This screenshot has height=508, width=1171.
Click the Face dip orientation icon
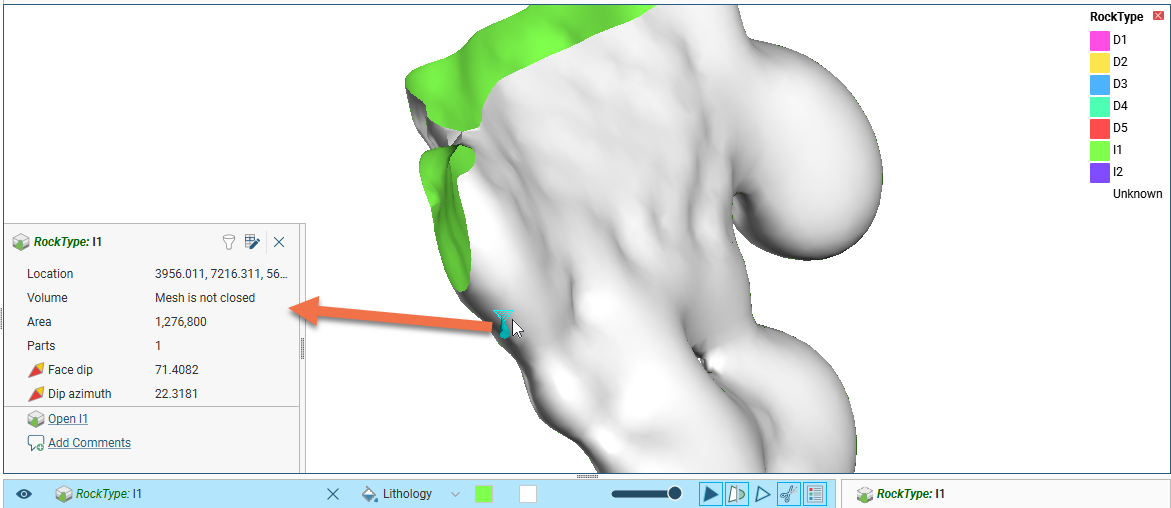(x=35, y=370)
